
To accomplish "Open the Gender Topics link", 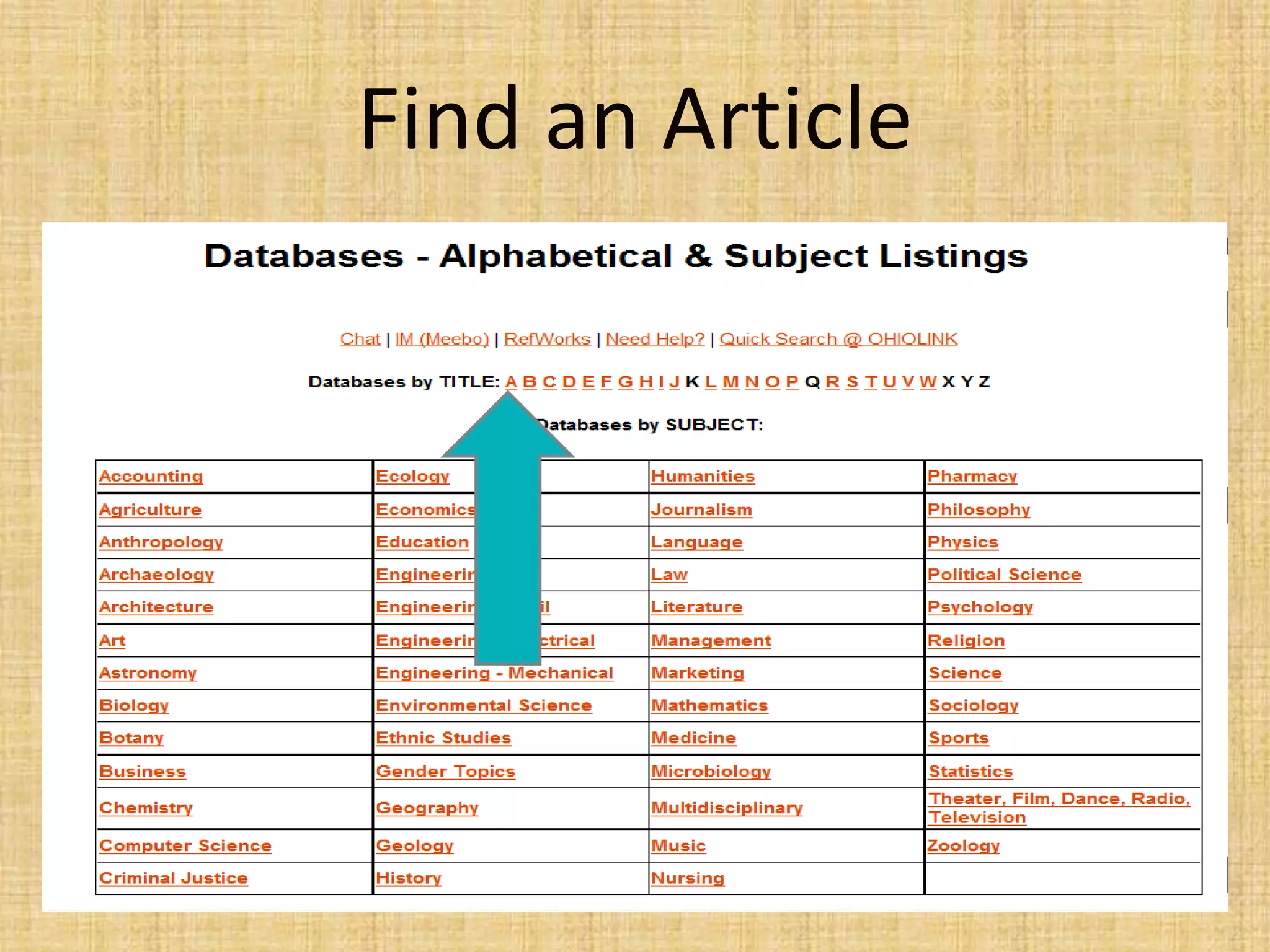I will point(445,771).
